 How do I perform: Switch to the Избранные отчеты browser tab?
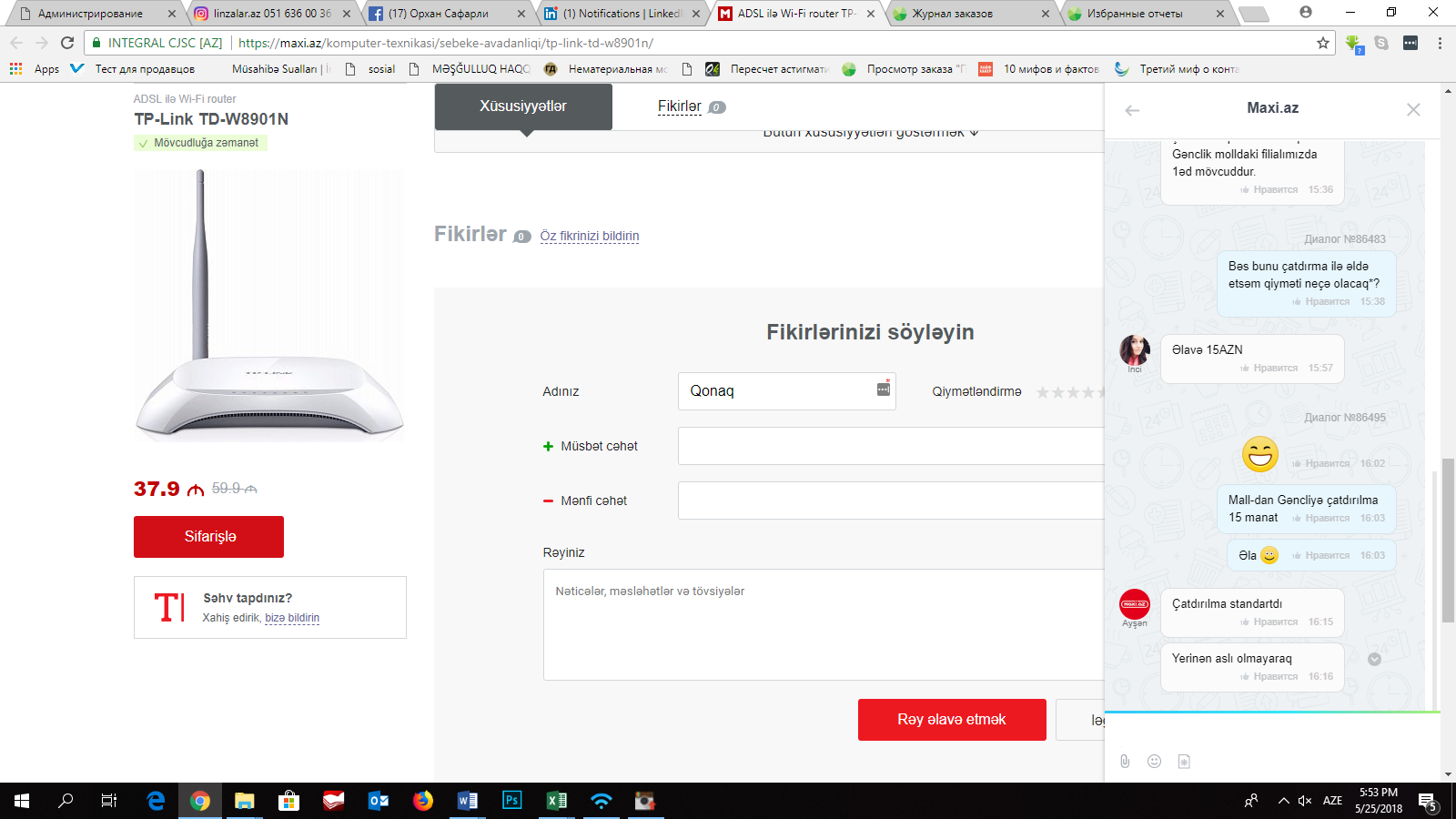pos(1145,14)
